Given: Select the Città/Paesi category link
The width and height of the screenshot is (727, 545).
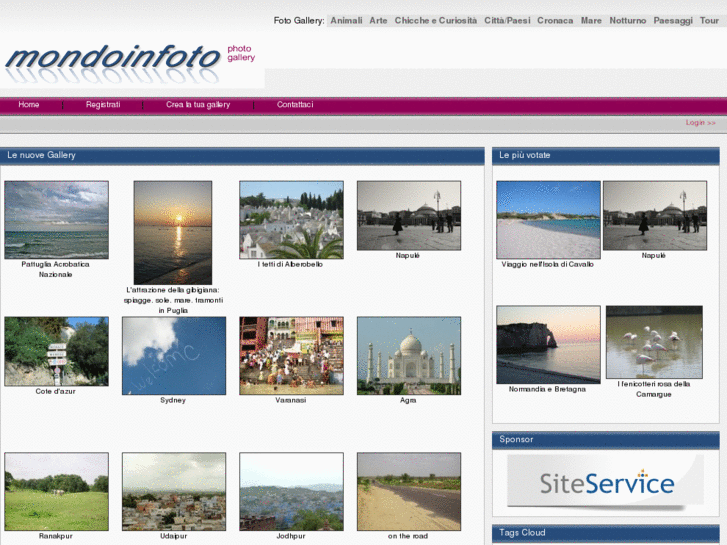Looking at the screenshot, I should pyautogui.click(x=507, y=20).
